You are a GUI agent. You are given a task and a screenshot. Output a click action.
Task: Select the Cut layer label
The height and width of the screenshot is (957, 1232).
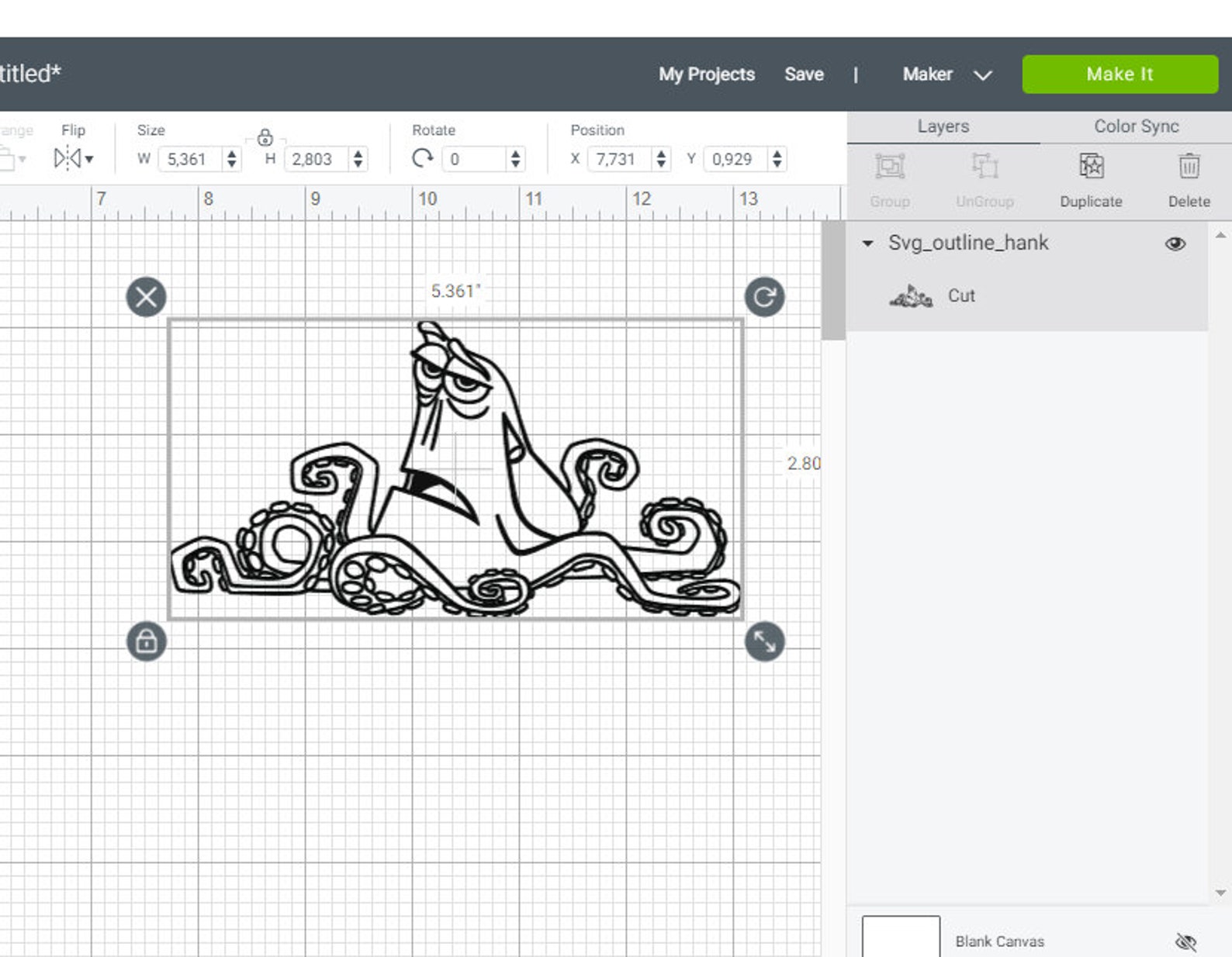961,295
